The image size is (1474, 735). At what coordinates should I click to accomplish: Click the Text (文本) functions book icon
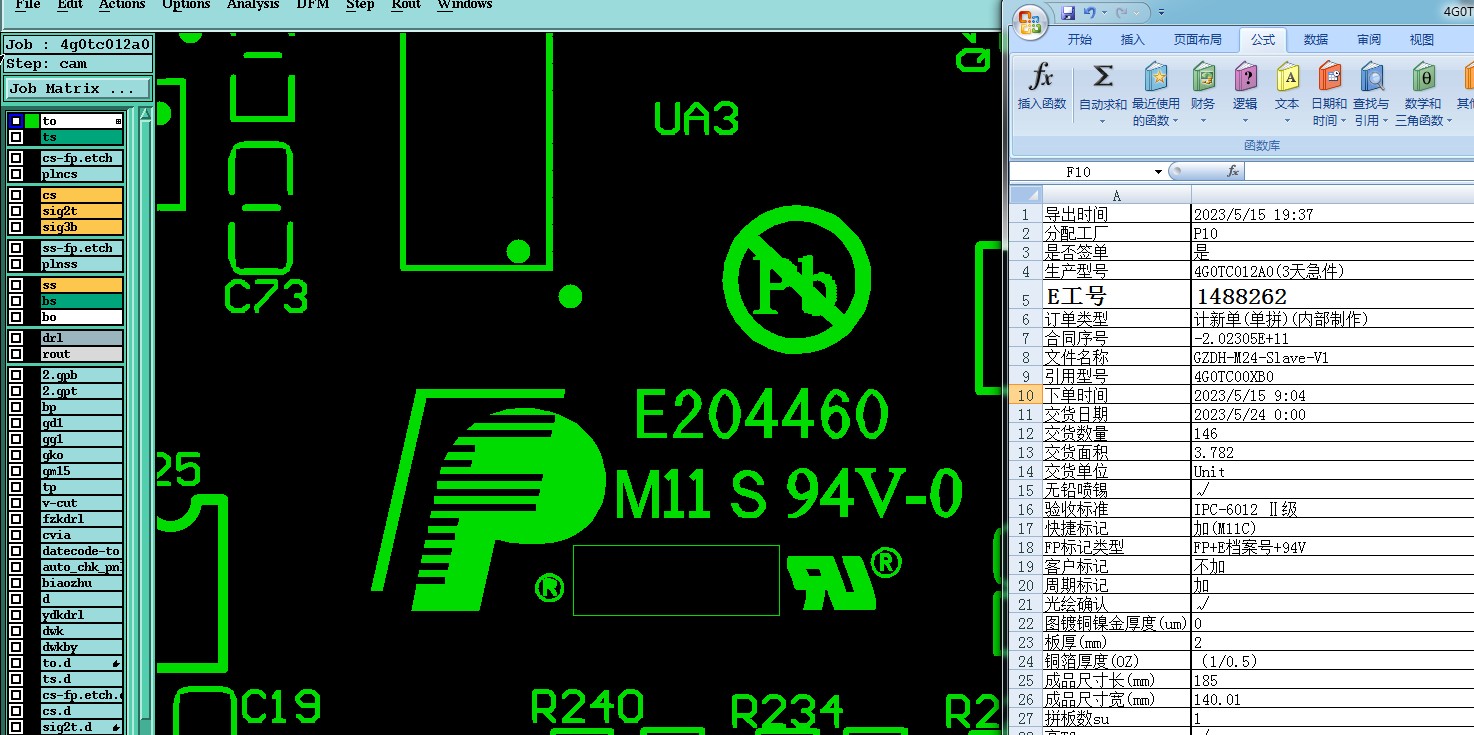[1287, 77]
